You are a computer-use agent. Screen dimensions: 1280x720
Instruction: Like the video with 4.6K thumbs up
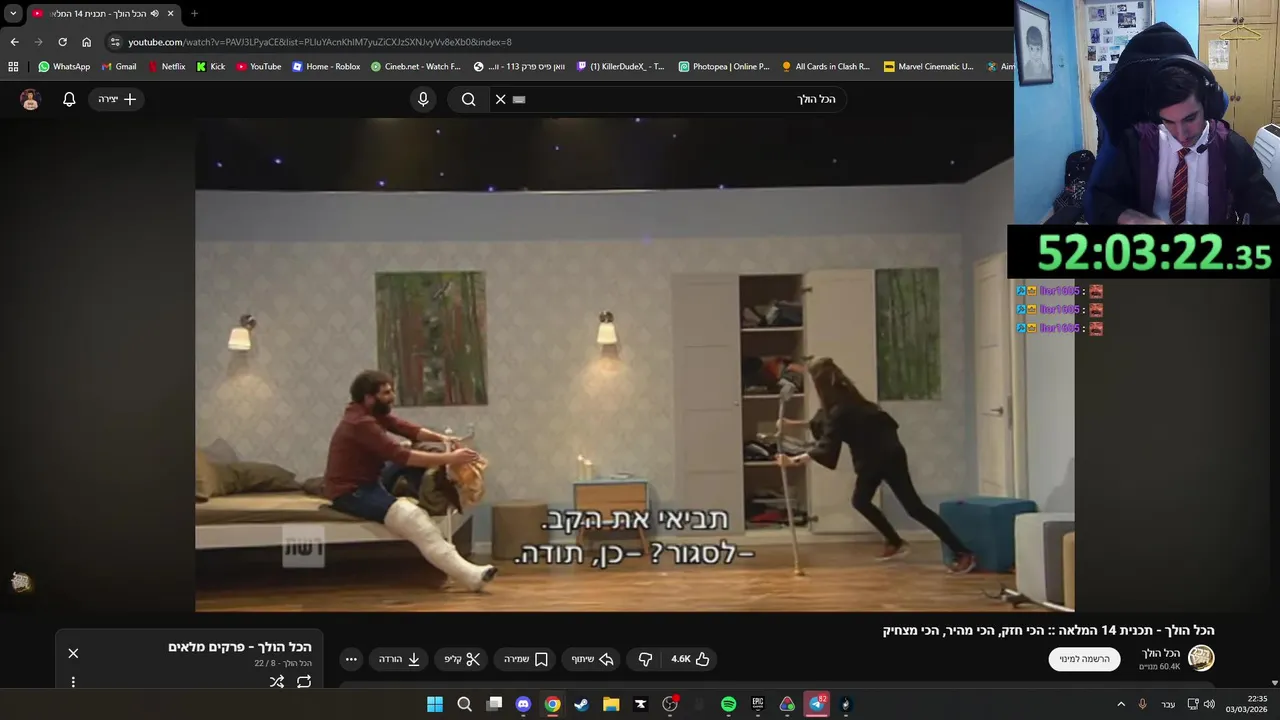[690, 659]
